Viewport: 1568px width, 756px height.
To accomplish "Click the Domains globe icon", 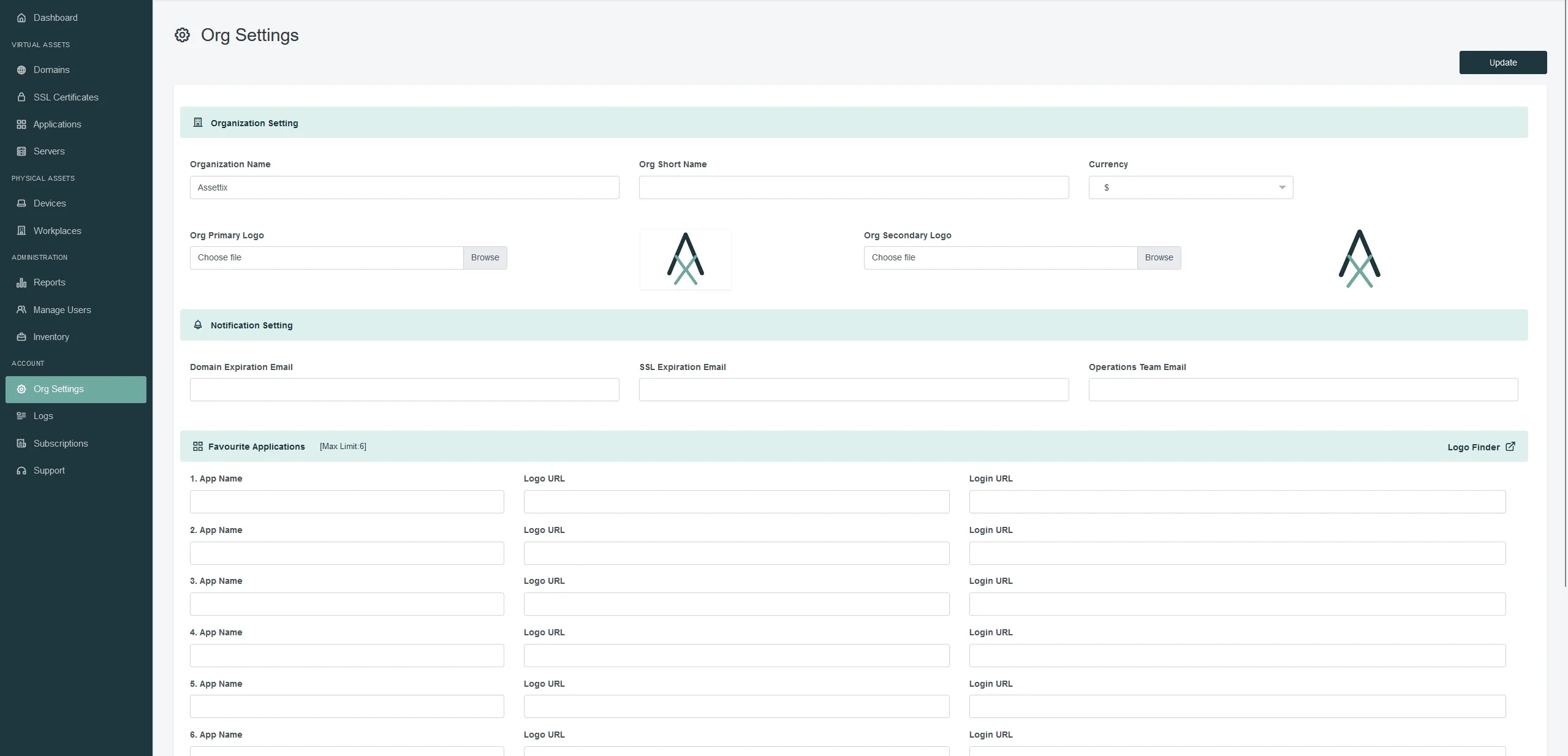I will tap(21, 70).
